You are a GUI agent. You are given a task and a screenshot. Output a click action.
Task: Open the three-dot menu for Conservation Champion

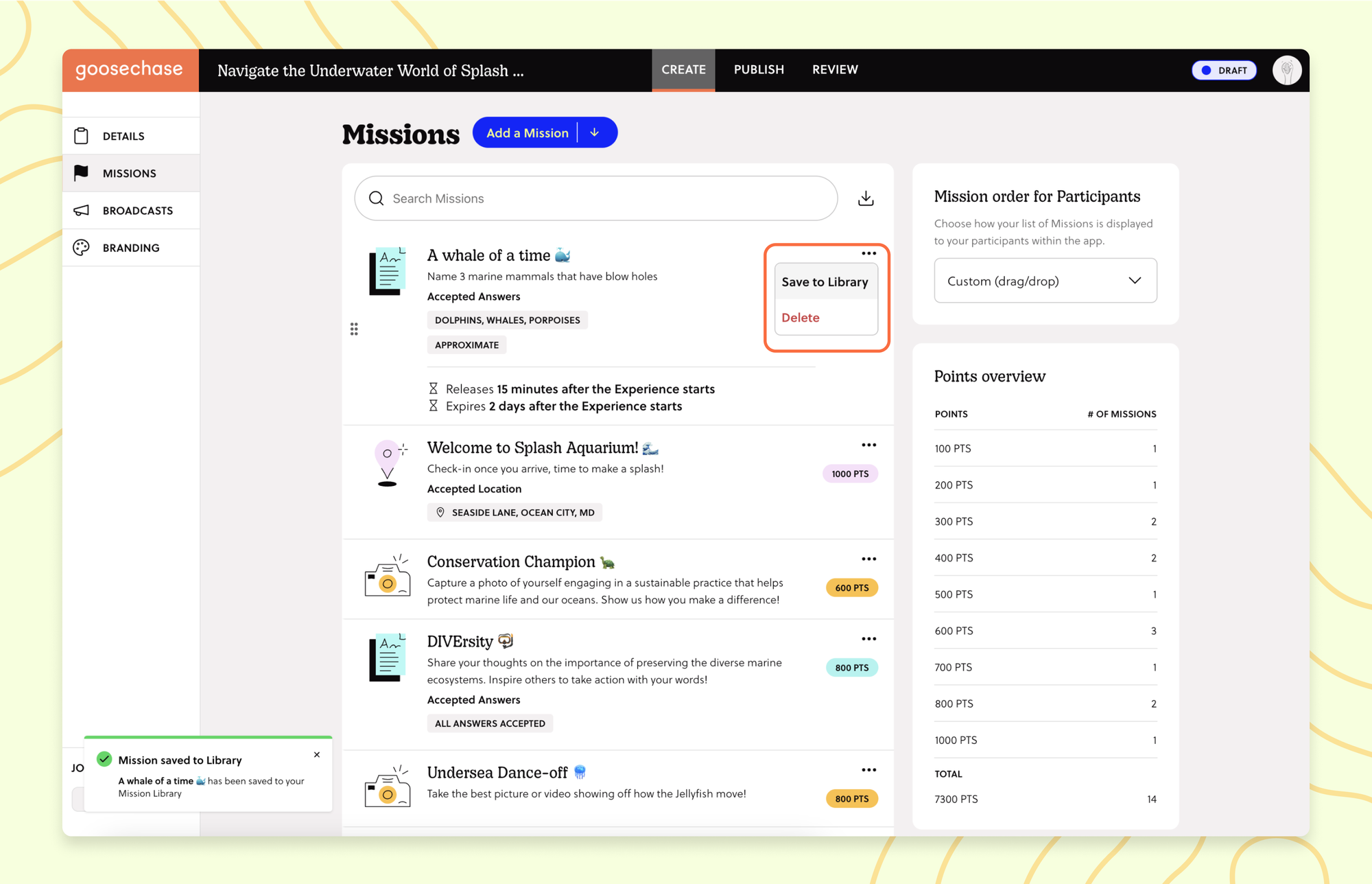pos(868,558)
